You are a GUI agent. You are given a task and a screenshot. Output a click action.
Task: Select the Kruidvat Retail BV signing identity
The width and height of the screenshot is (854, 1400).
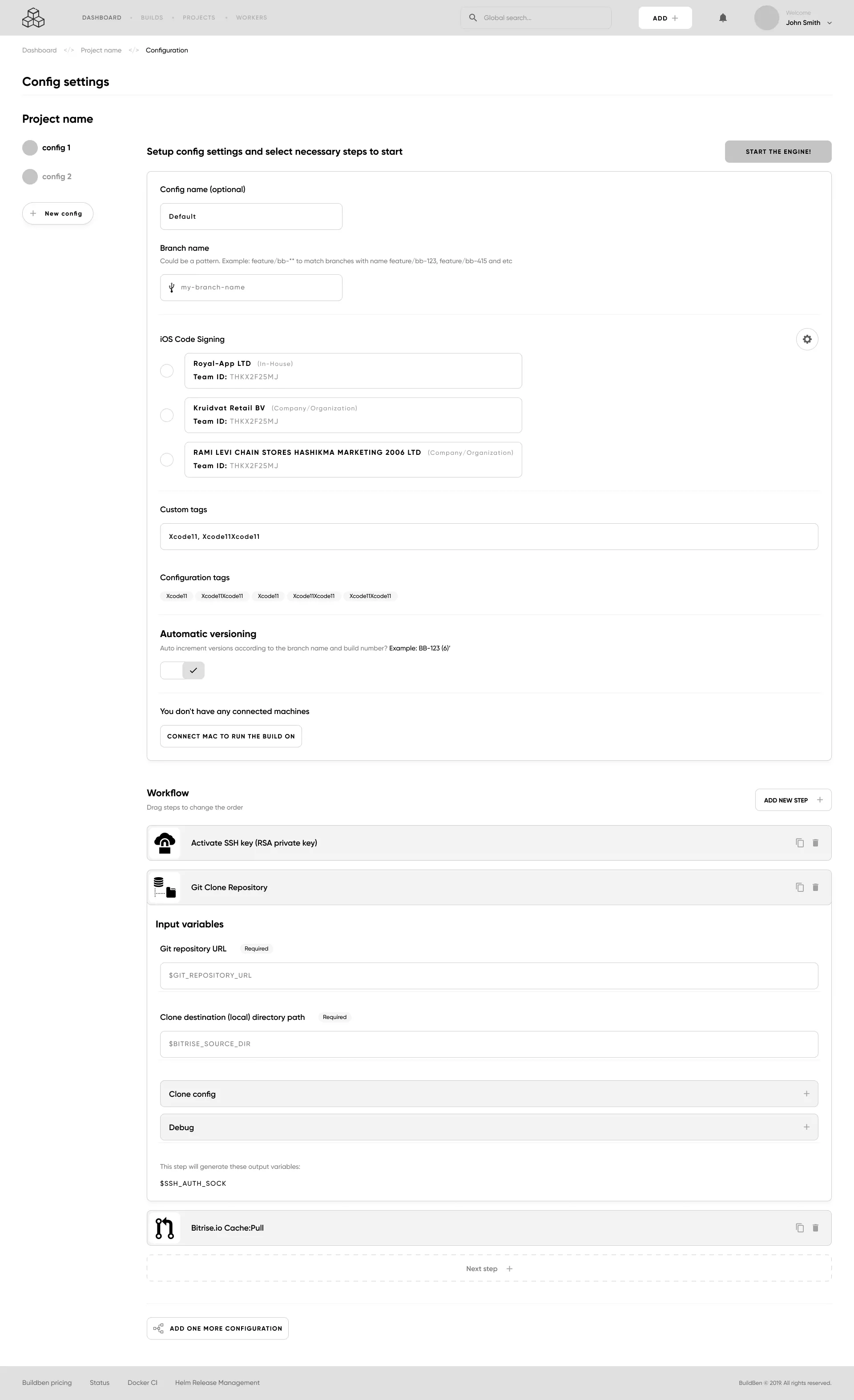click(167, 415)
